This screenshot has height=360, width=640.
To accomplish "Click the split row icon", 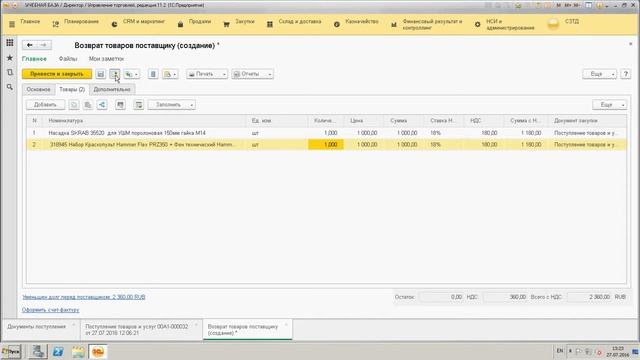I will [x=102, y=105].
